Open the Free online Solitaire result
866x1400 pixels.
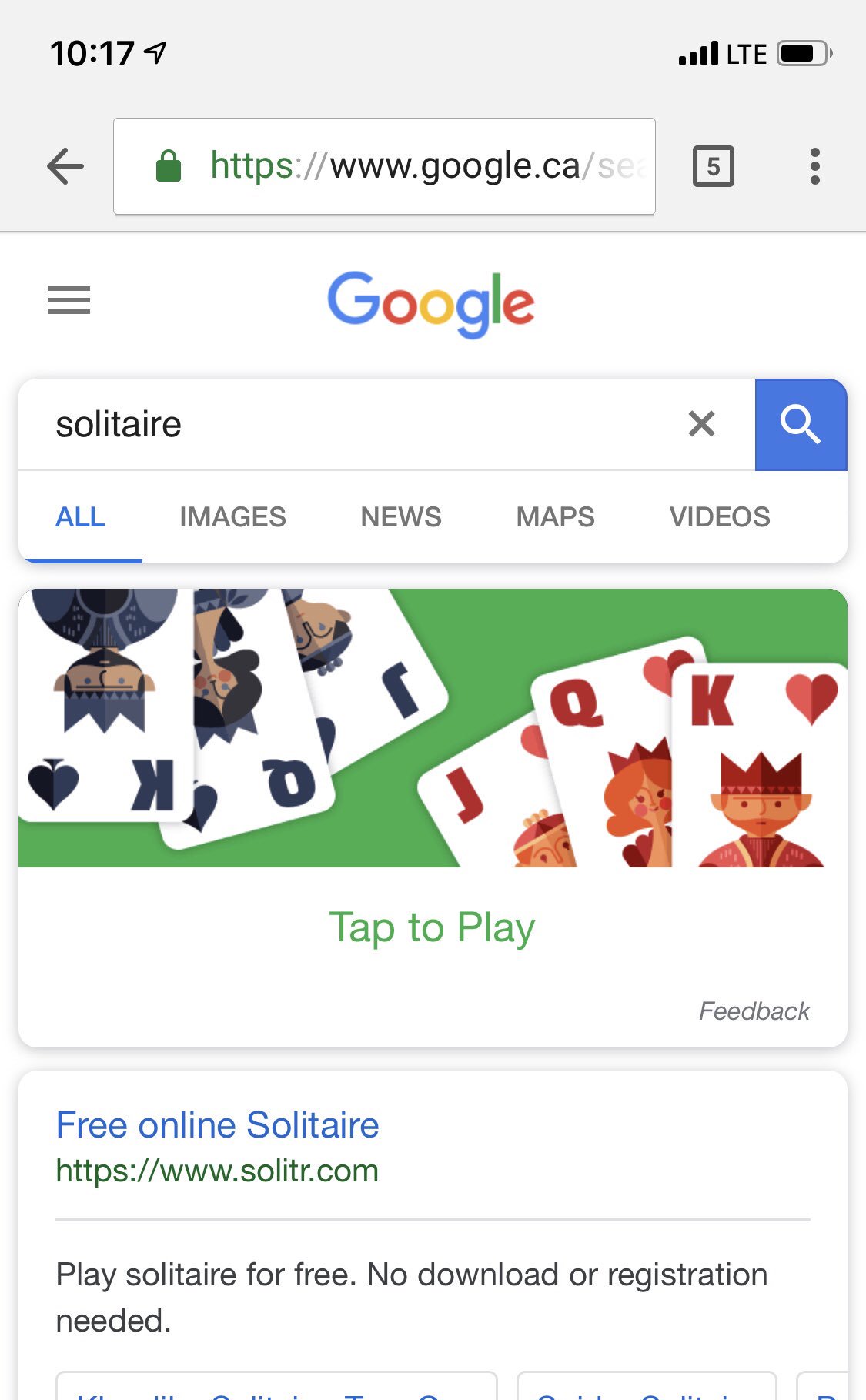218,1125
